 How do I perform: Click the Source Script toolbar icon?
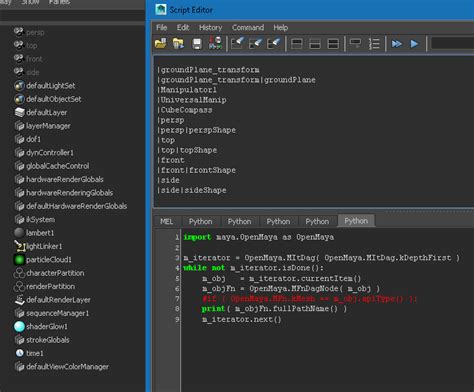click(178, 44)
